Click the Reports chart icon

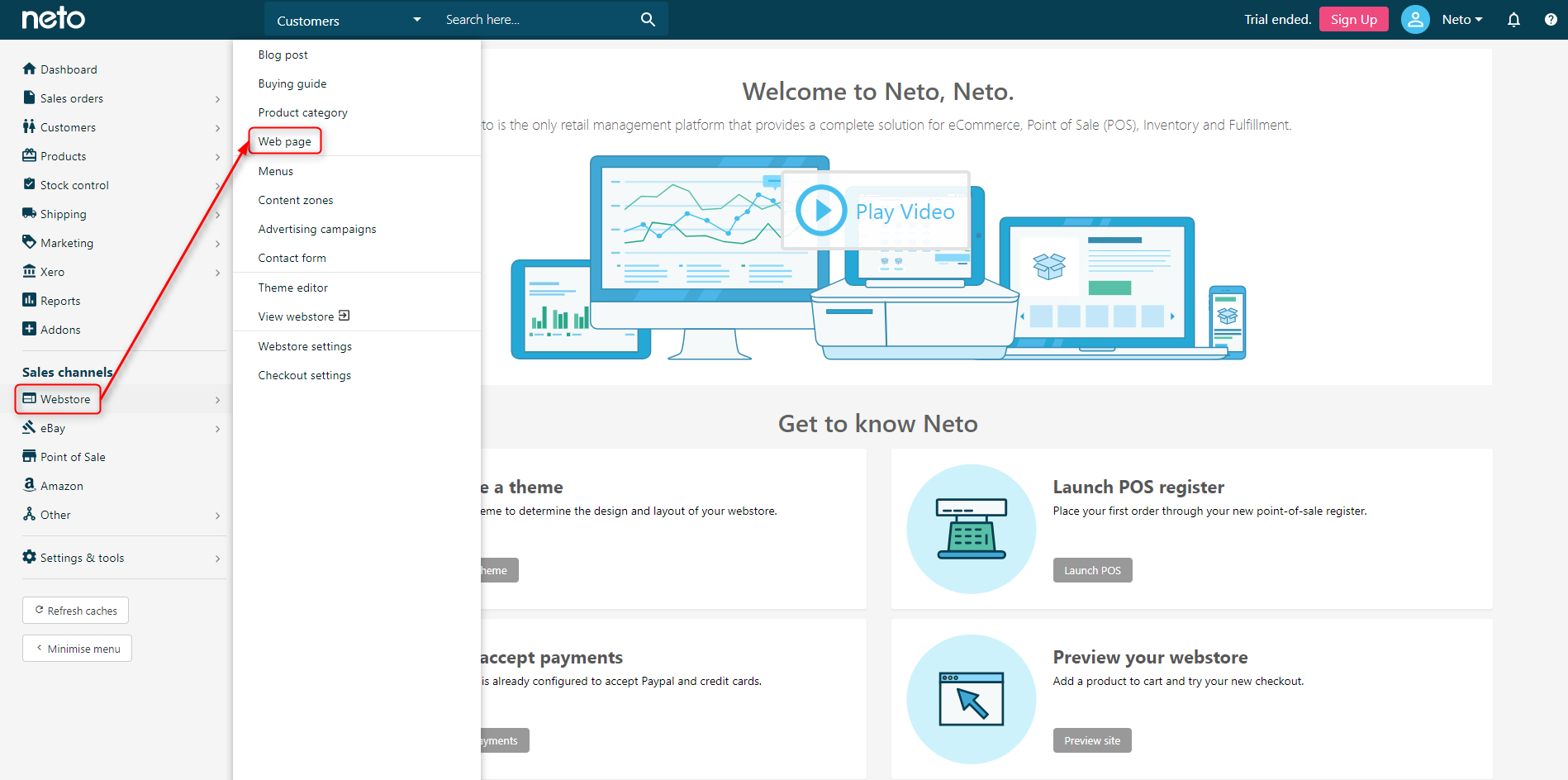point(29,300)
